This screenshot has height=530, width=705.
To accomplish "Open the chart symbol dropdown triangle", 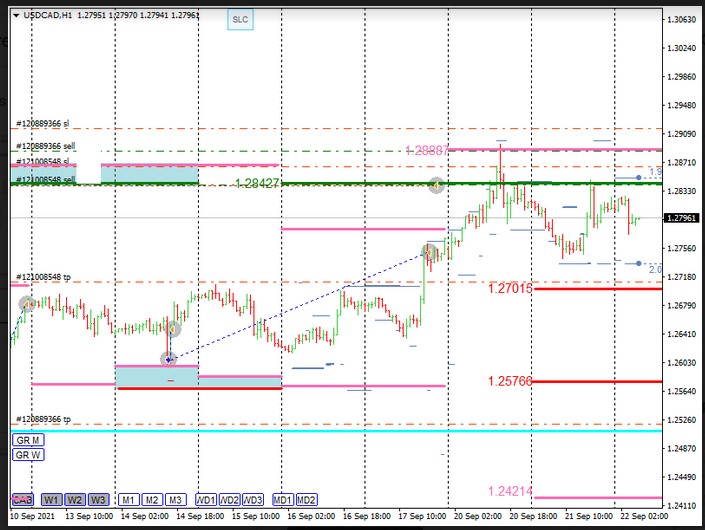I will coord(16,16).
